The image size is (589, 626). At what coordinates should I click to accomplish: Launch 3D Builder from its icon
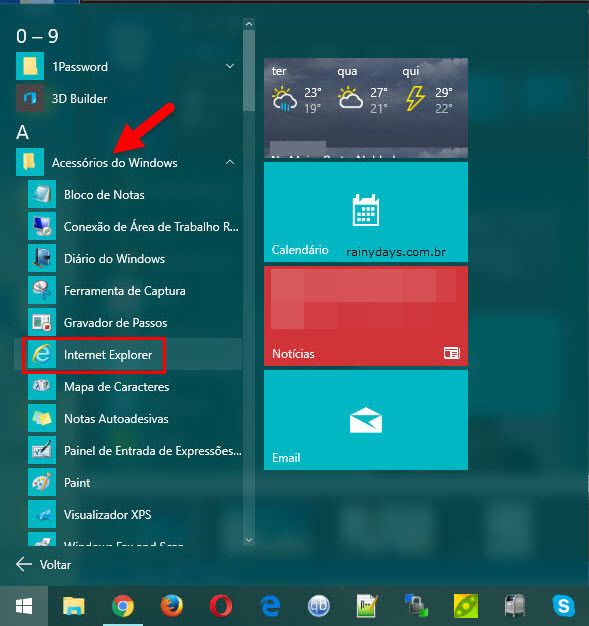(x=30, y=98)
